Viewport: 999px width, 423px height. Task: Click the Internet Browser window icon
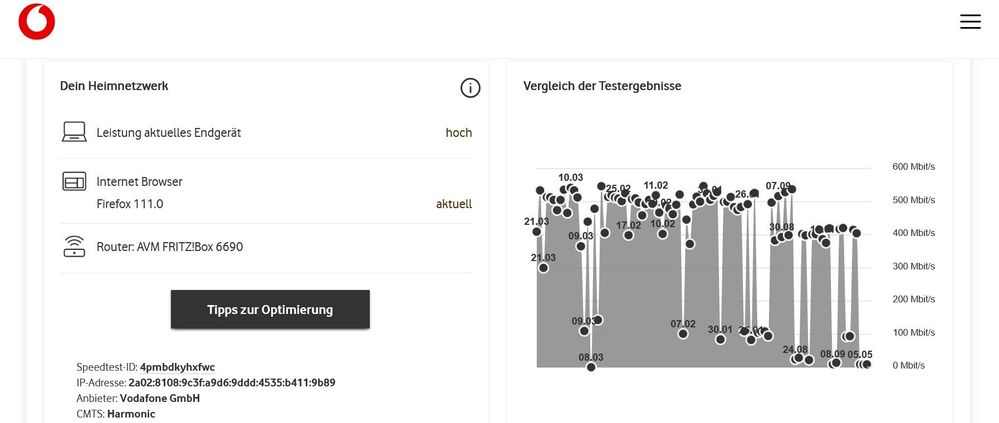pyautogui.click(x=75, y=182)
